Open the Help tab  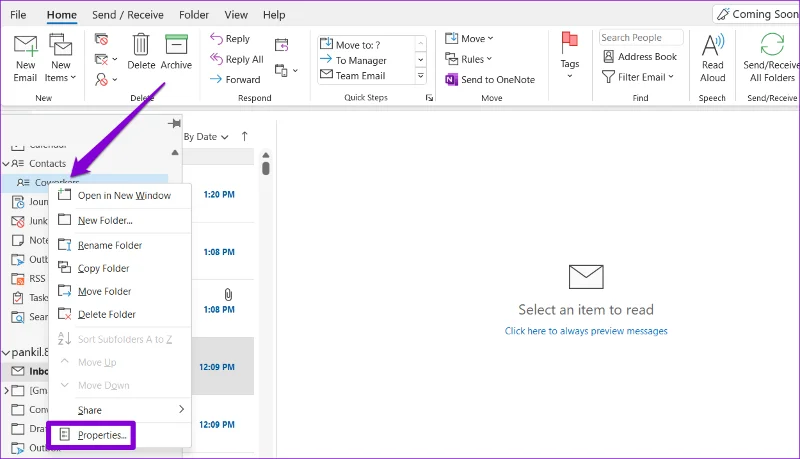(x=274, y=15)
